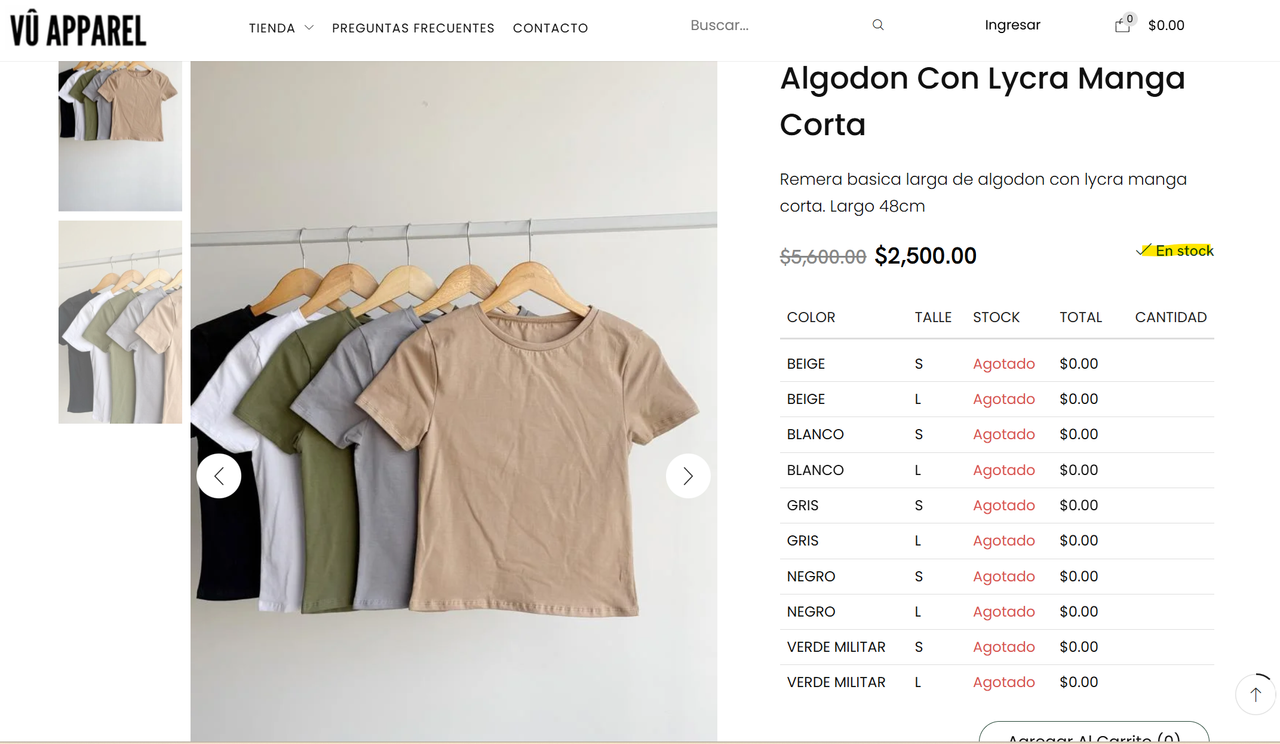
Task: Open the Contacto menu item
Action: tap(550, 28)
